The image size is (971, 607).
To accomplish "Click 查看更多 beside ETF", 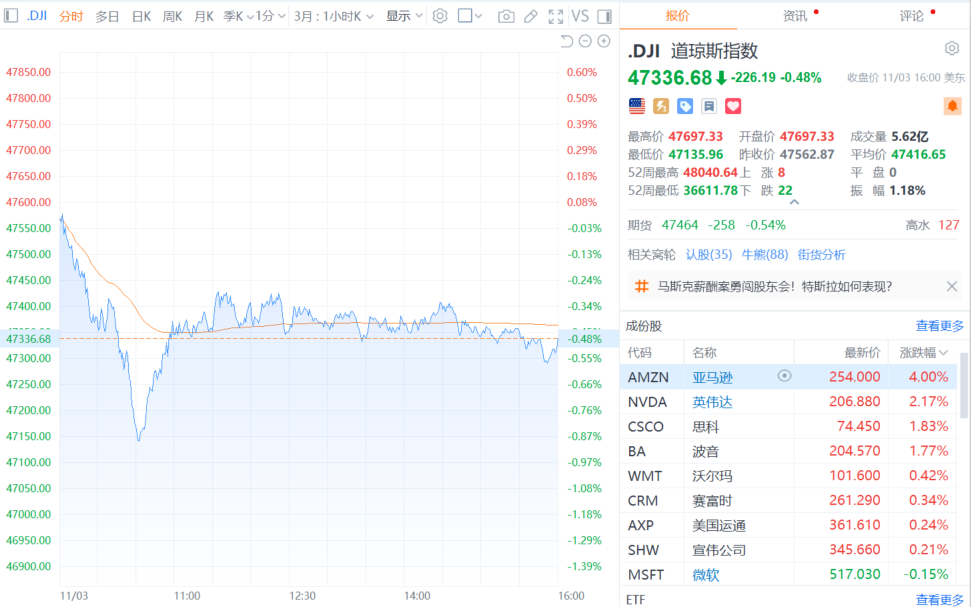I will [939, 599].
